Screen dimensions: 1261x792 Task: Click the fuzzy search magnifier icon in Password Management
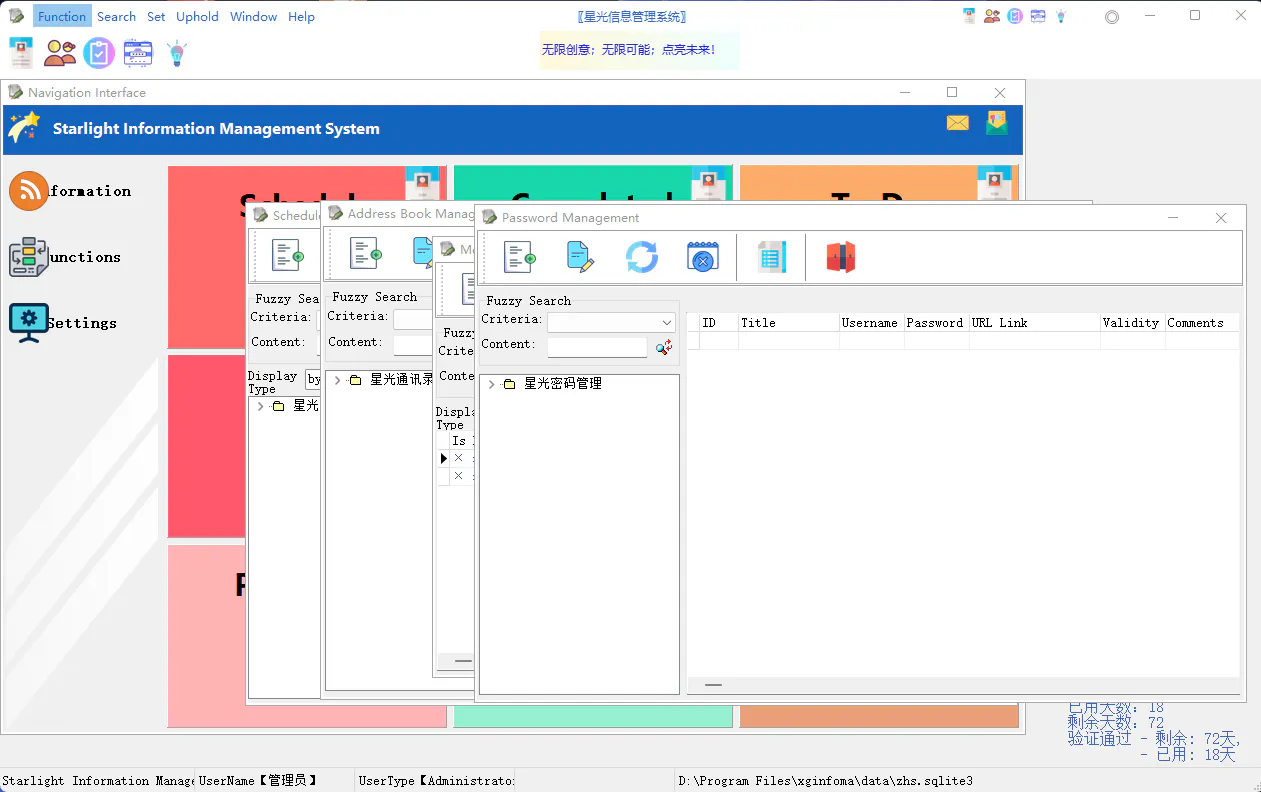664,347
